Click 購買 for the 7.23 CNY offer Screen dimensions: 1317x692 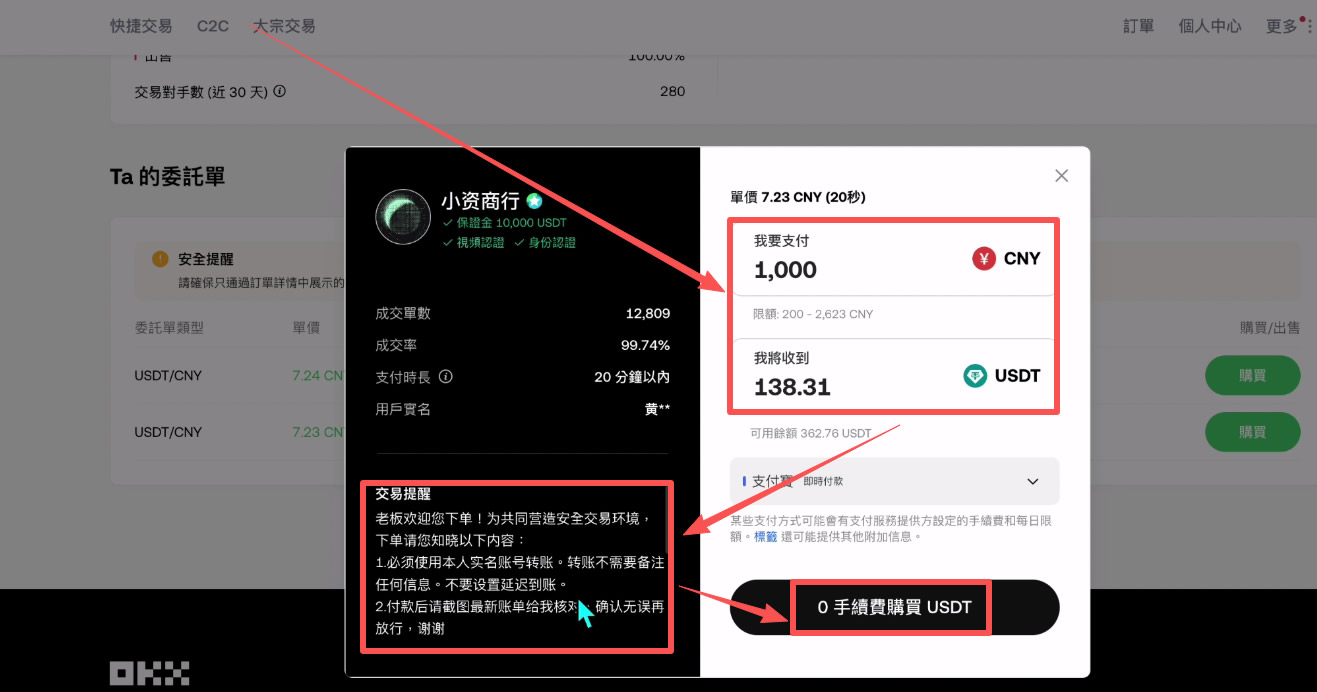(1252, 432)
